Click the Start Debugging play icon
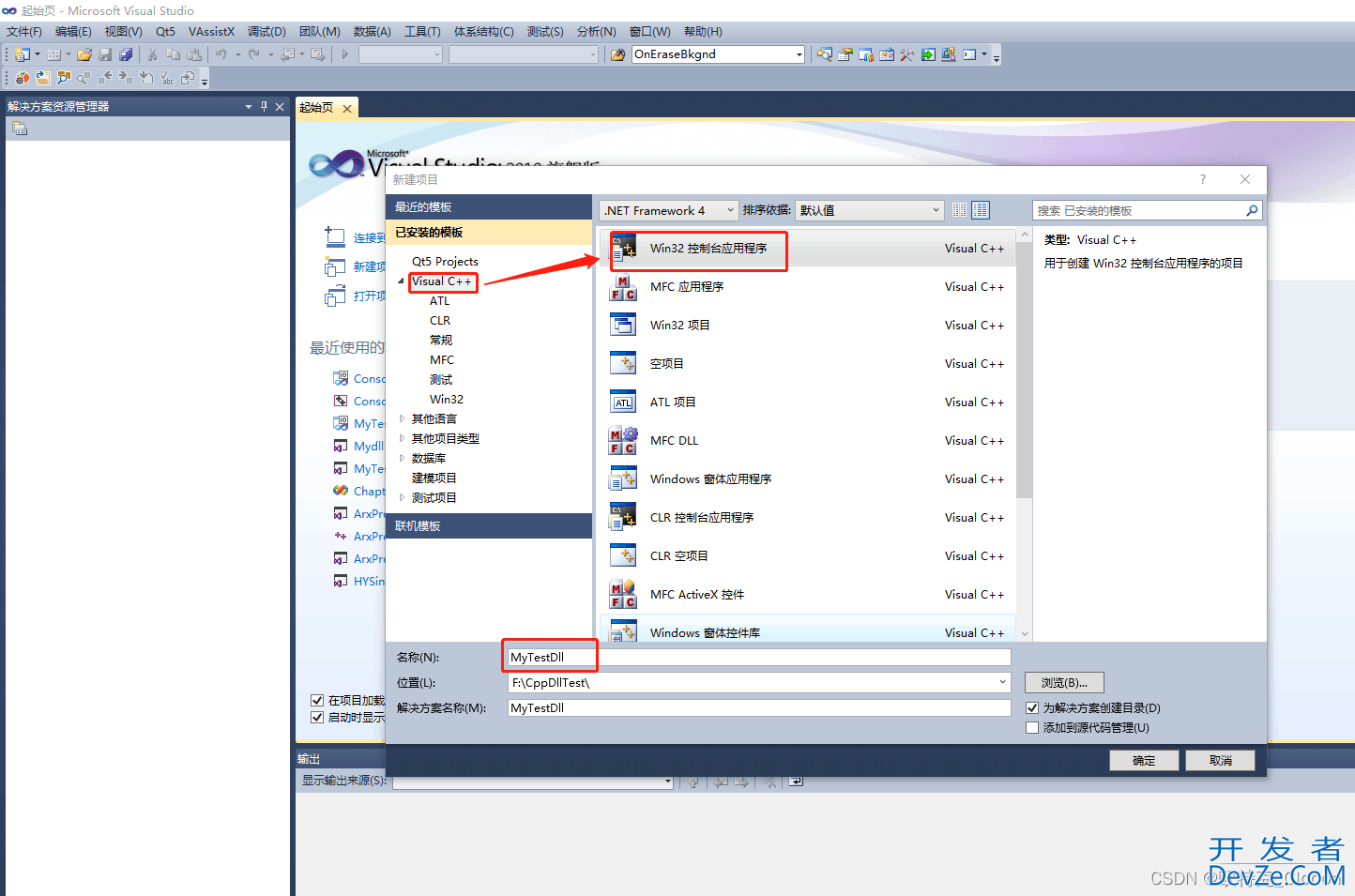Image resolution: width=1355 pixels, height=896 pixels. click(344, 54)
